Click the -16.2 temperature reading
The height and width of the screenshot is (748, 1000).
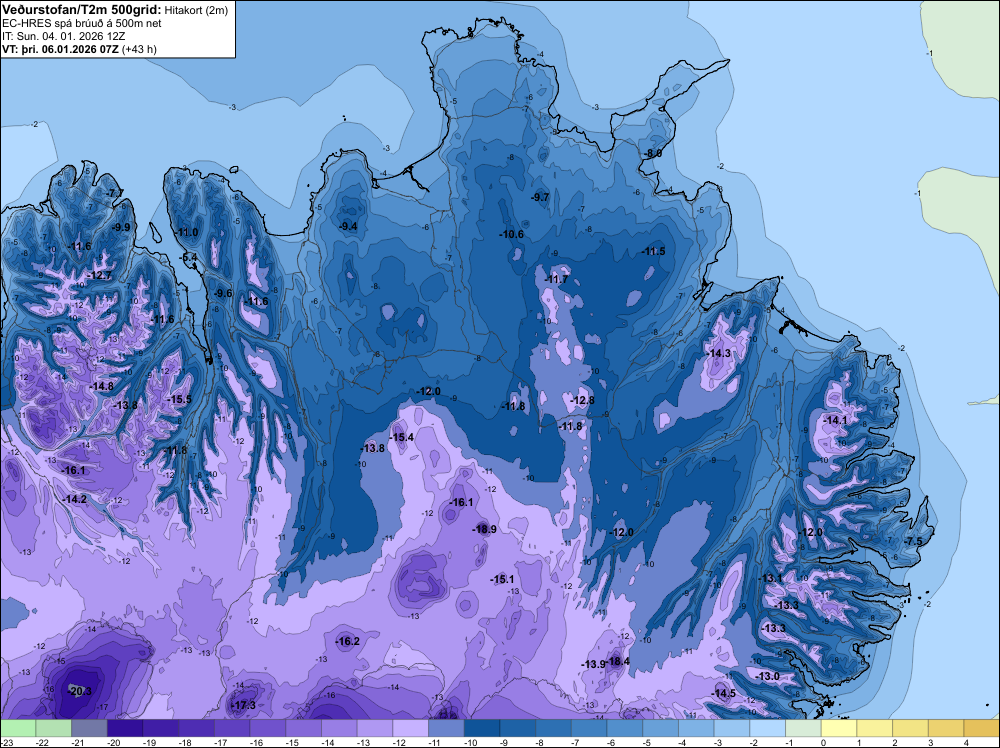(348, 642)
